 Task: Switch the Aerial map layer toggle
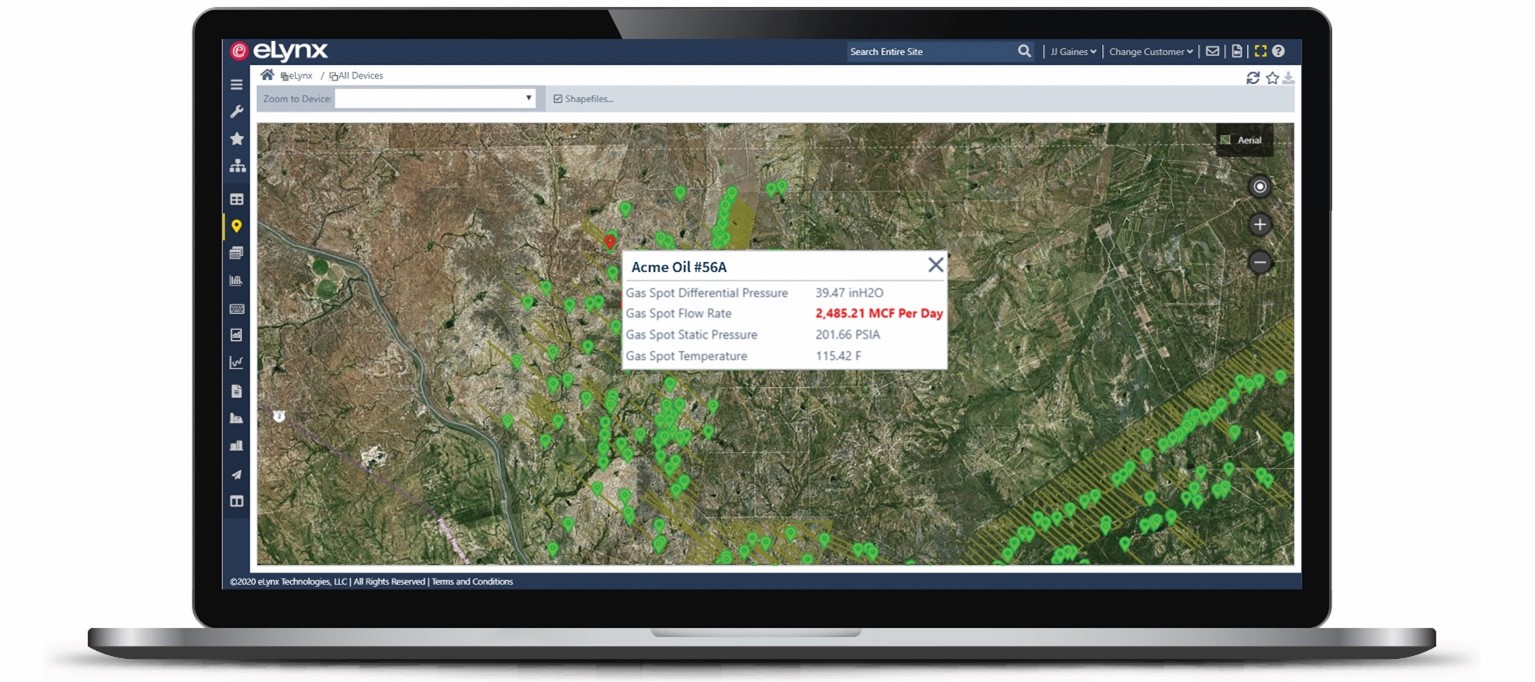pos(1244,140)
